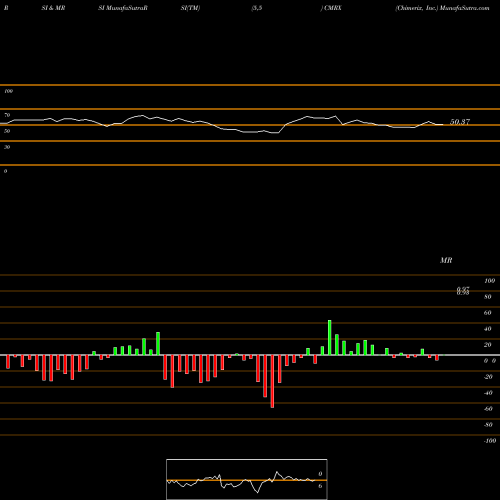
Task: Click the 'SI & MR' header text
Action: point(53,8)
